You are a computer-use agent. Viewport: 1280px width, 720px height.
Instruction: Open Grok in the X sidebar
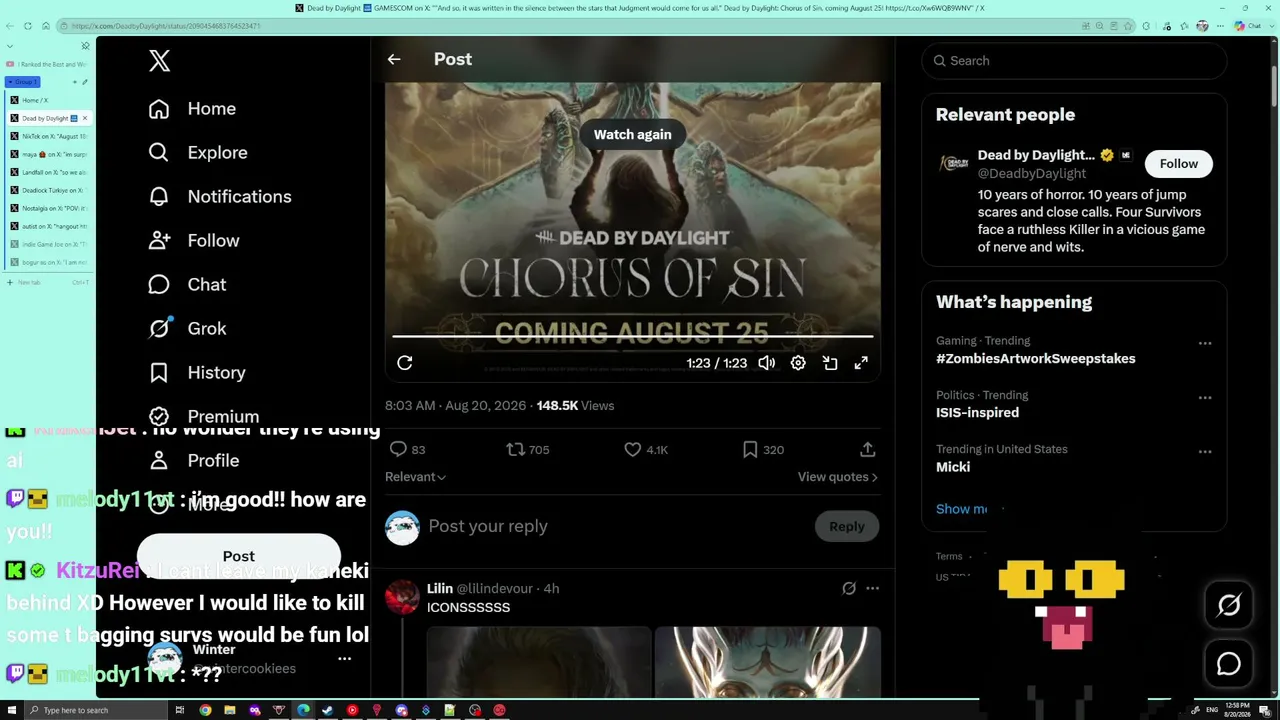click(x=187, y=329)
